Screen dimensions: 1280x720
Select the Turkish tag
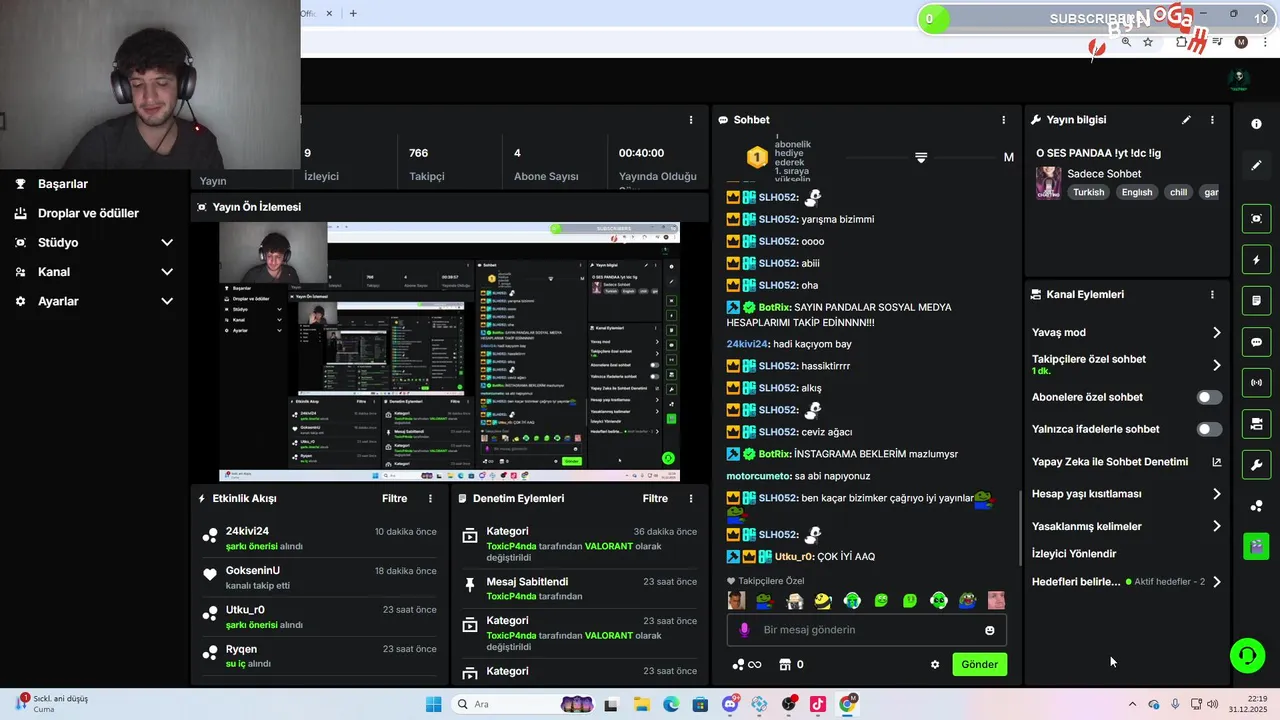pyautogui.click(x=1089, y=192)
